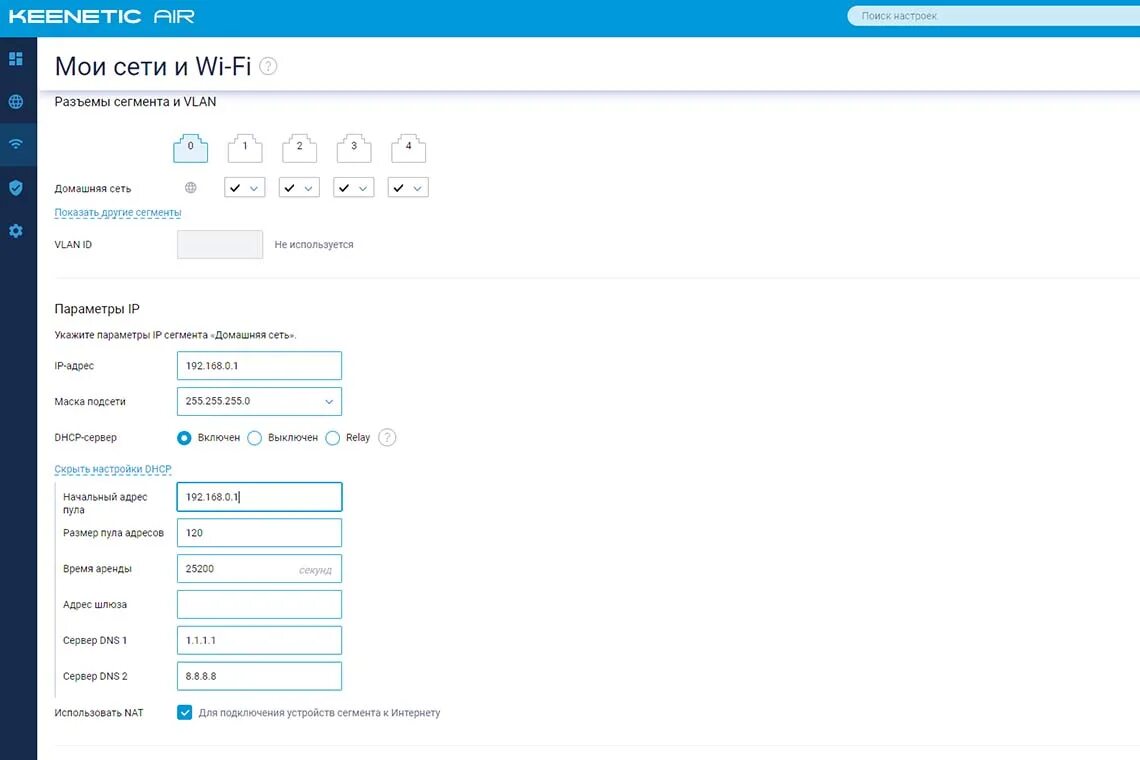Click the Keenetic Air logo

pos(102,16)
